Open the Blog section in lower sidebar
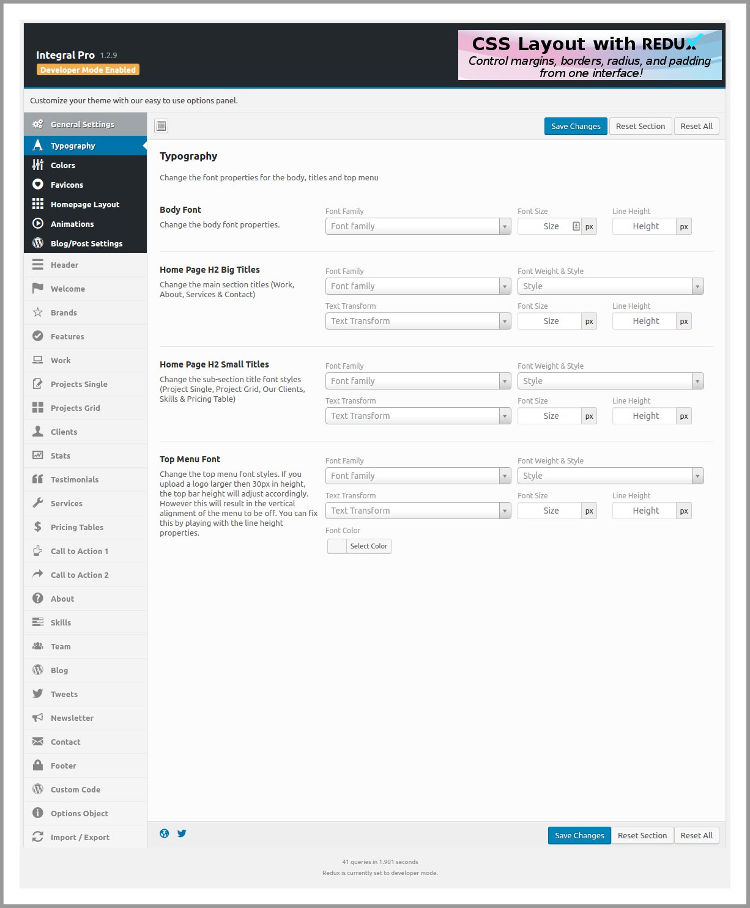The height and width of the screenshot is (908, 750). (x=86, y=670)
